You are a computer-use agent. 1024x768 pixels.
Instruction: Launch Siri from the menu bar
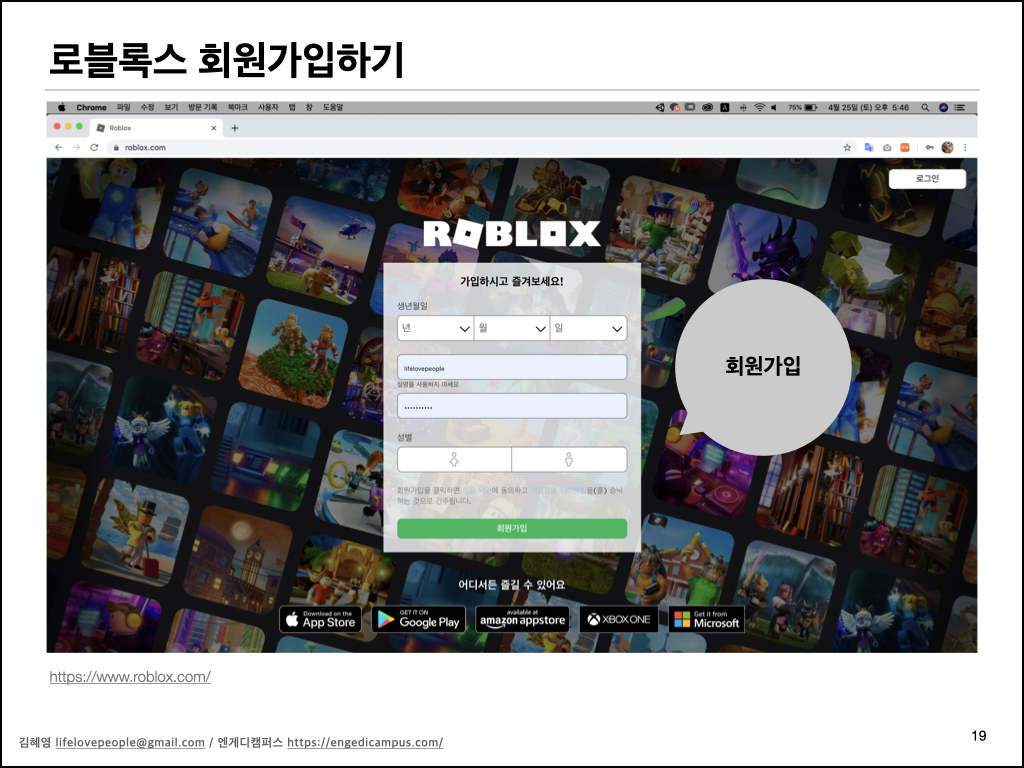tap(944, 107)
